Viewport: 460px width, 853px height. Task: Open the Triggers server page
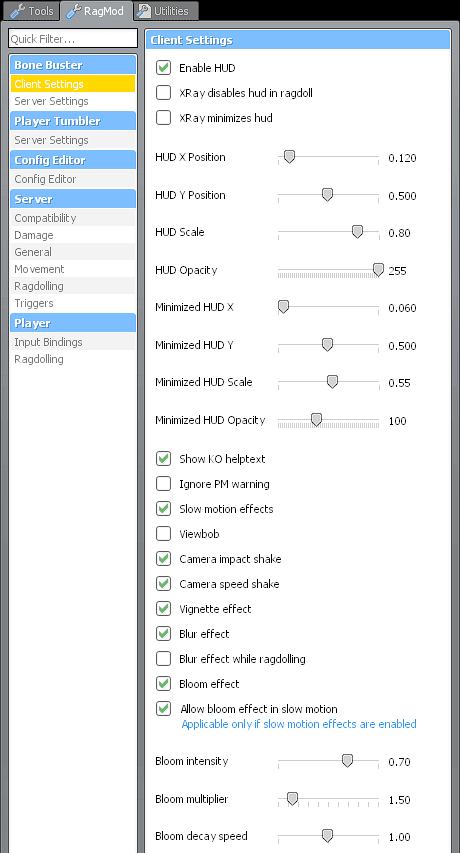pyautogui.click(x=73, y=303)
